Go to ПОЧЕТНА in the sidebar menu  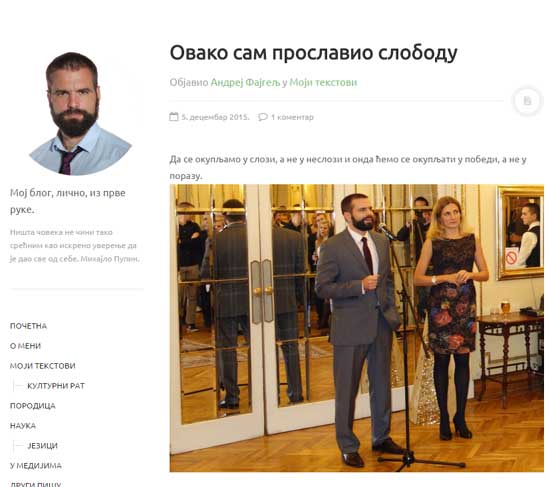pyautogui.click(x=28, y=326)
